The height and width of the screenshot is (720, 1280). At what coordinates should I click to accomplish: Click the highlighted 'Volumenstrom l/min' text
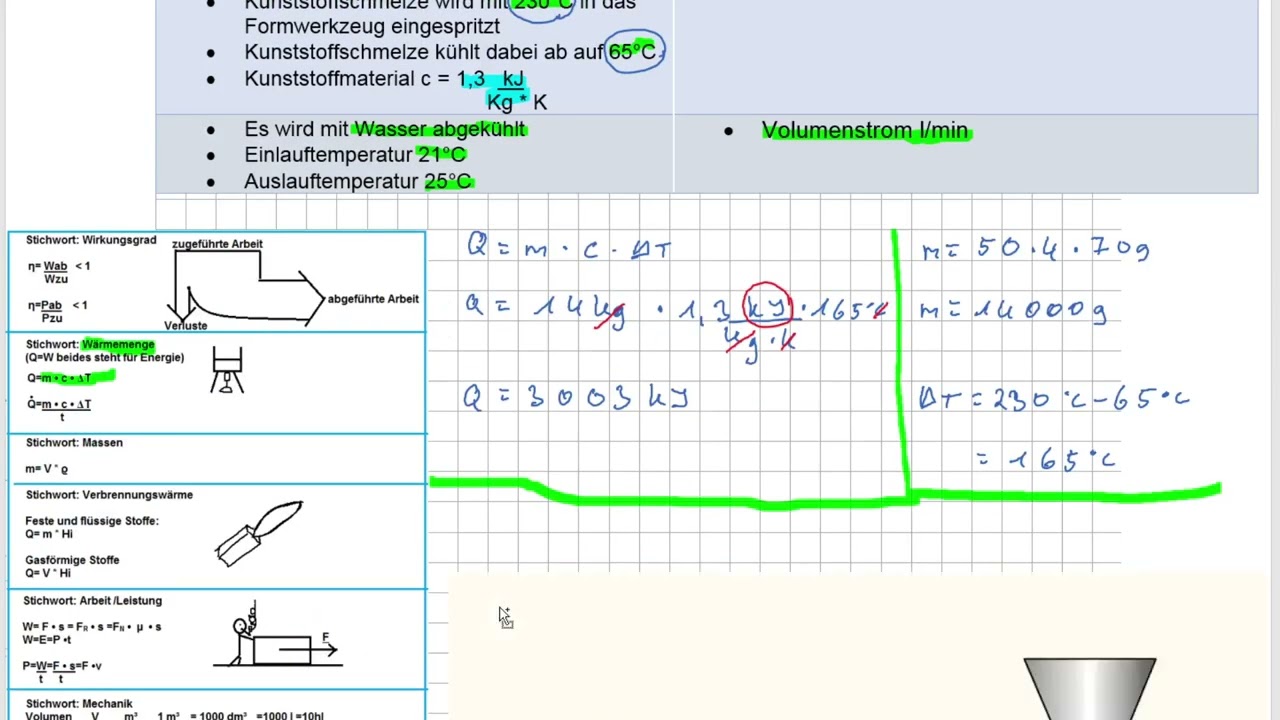pyautogui.click(x=865, y=131)
